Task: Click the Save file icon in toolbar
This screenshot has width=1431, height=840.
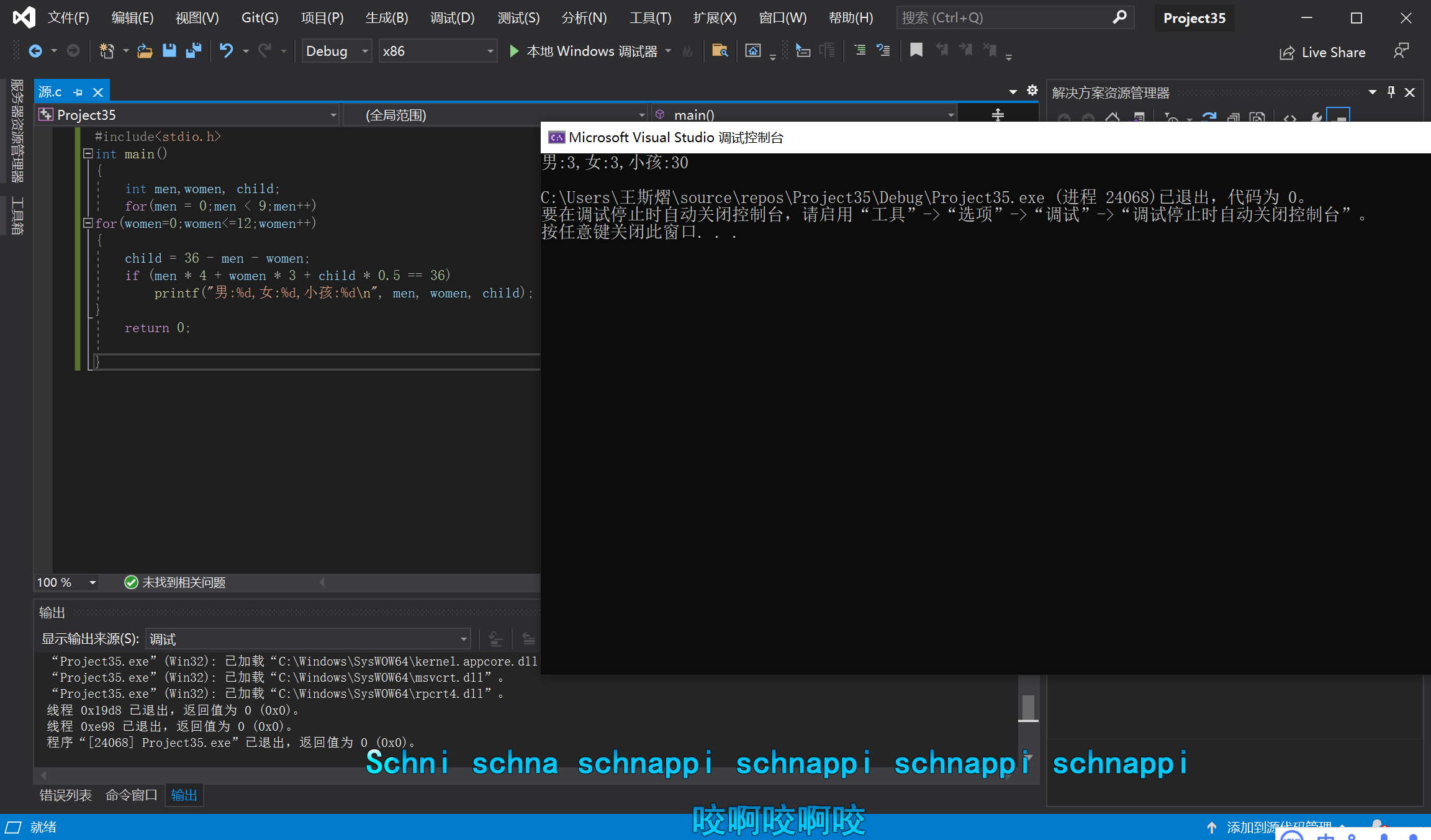Action: point(169,51)
